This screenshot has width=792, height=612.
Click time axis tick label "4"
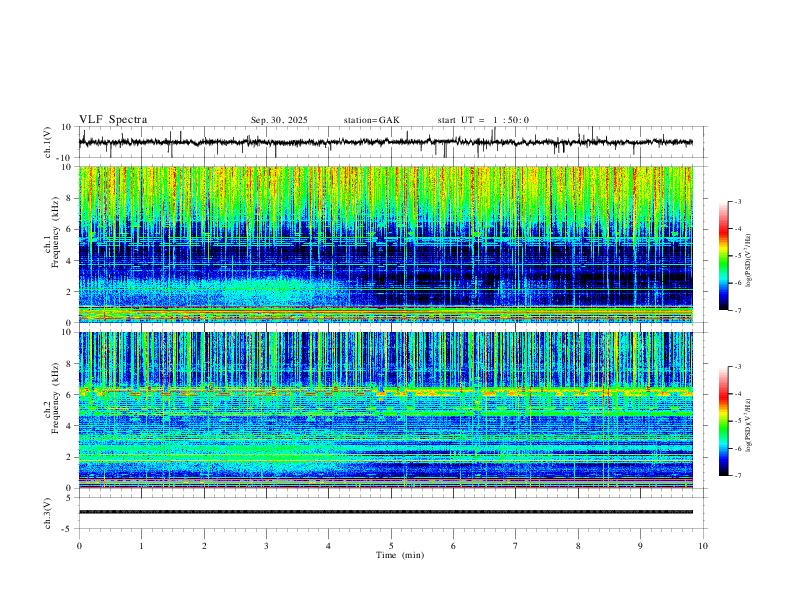coord(328,546)
